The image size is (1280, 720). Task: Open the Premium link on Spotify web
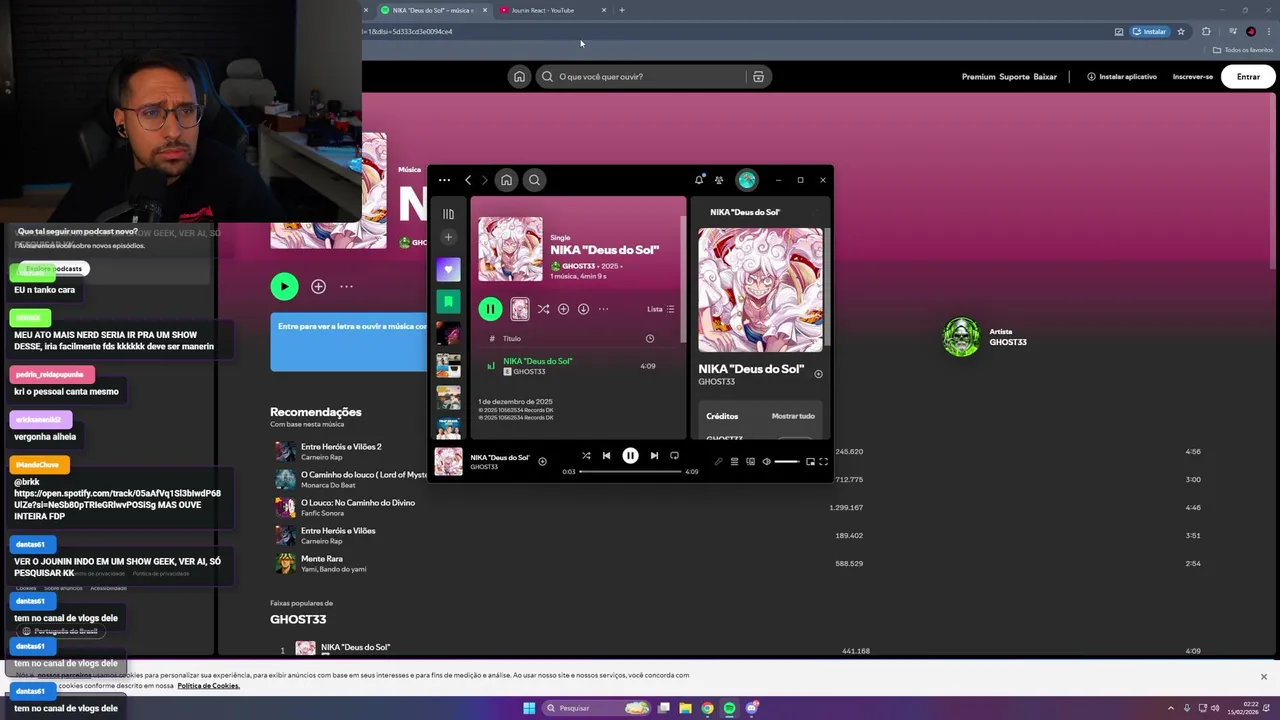pos(978,76)
